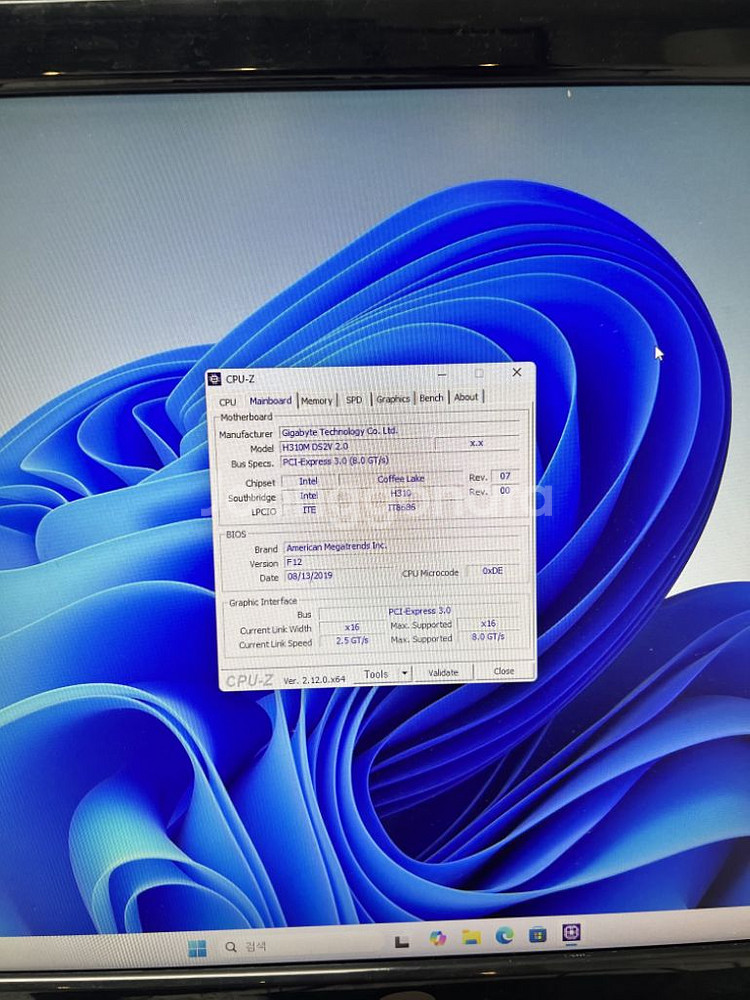Click the BIOS Date 08/13/2019 value
This screenshot has width=750, height=1000.
(341, 576)
